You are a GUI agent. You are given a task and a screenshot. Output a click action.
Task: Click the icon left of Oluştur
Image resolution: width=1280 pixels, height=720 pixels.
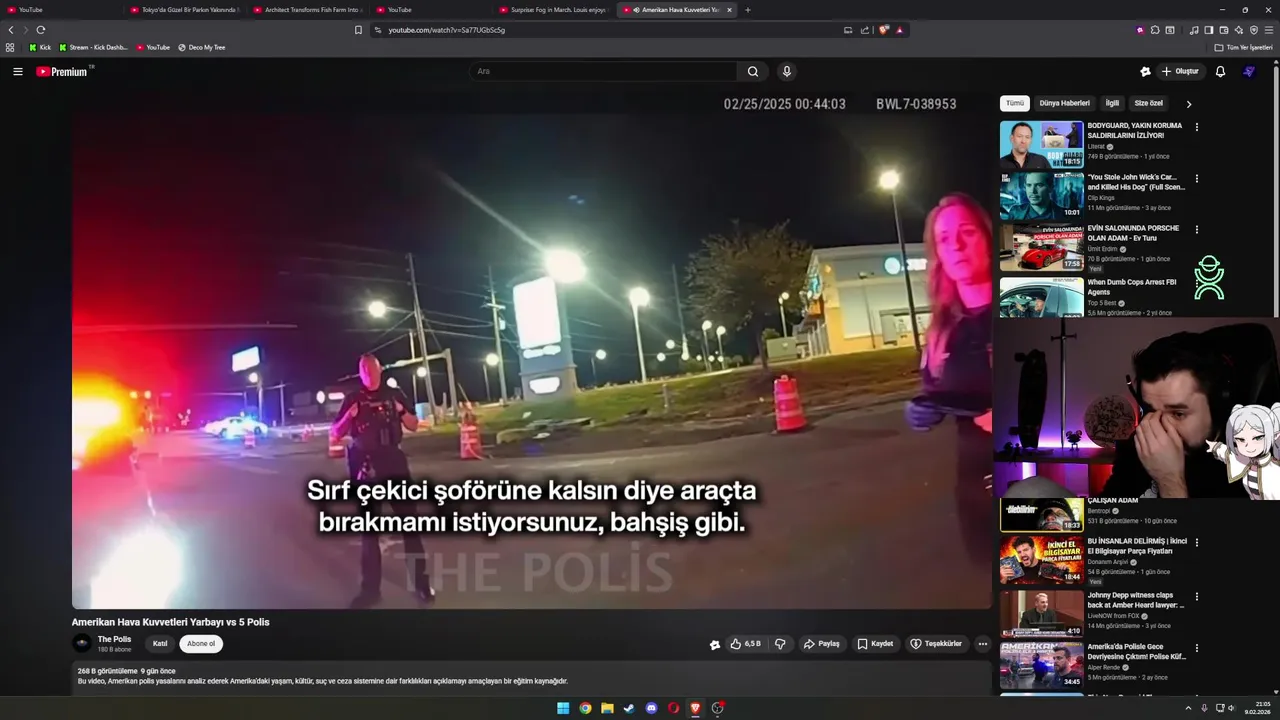1145,71
